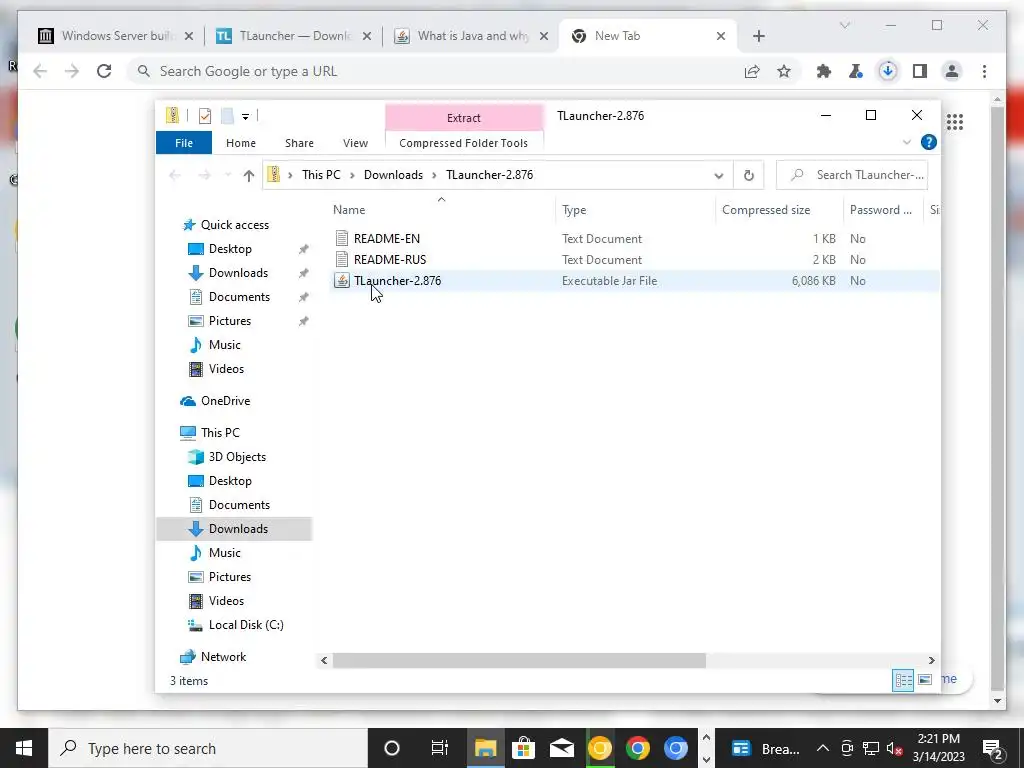Open 3D Objects under This PC
This screenshot has width=1024, height=768.
(x=236, y=457)
